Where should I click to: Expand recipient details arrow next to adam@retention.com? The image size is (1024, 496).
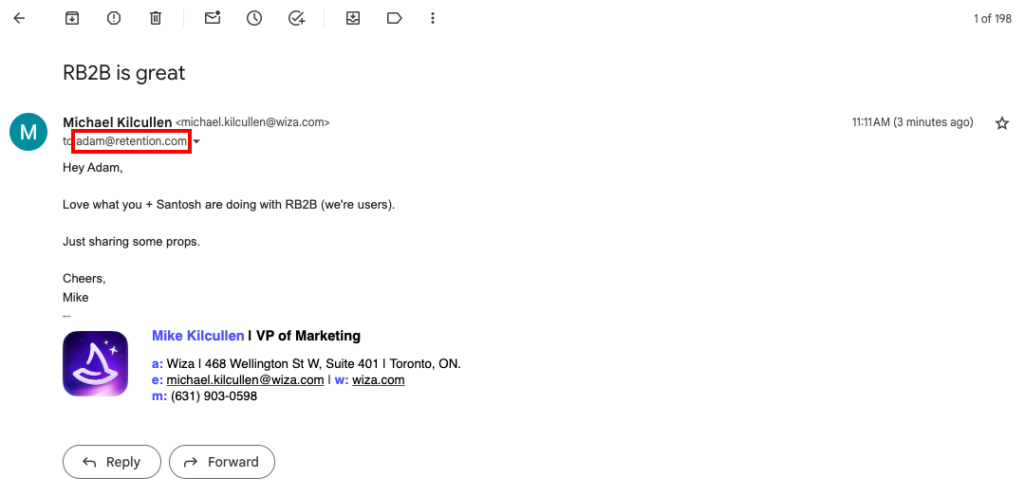pos(197,142)
